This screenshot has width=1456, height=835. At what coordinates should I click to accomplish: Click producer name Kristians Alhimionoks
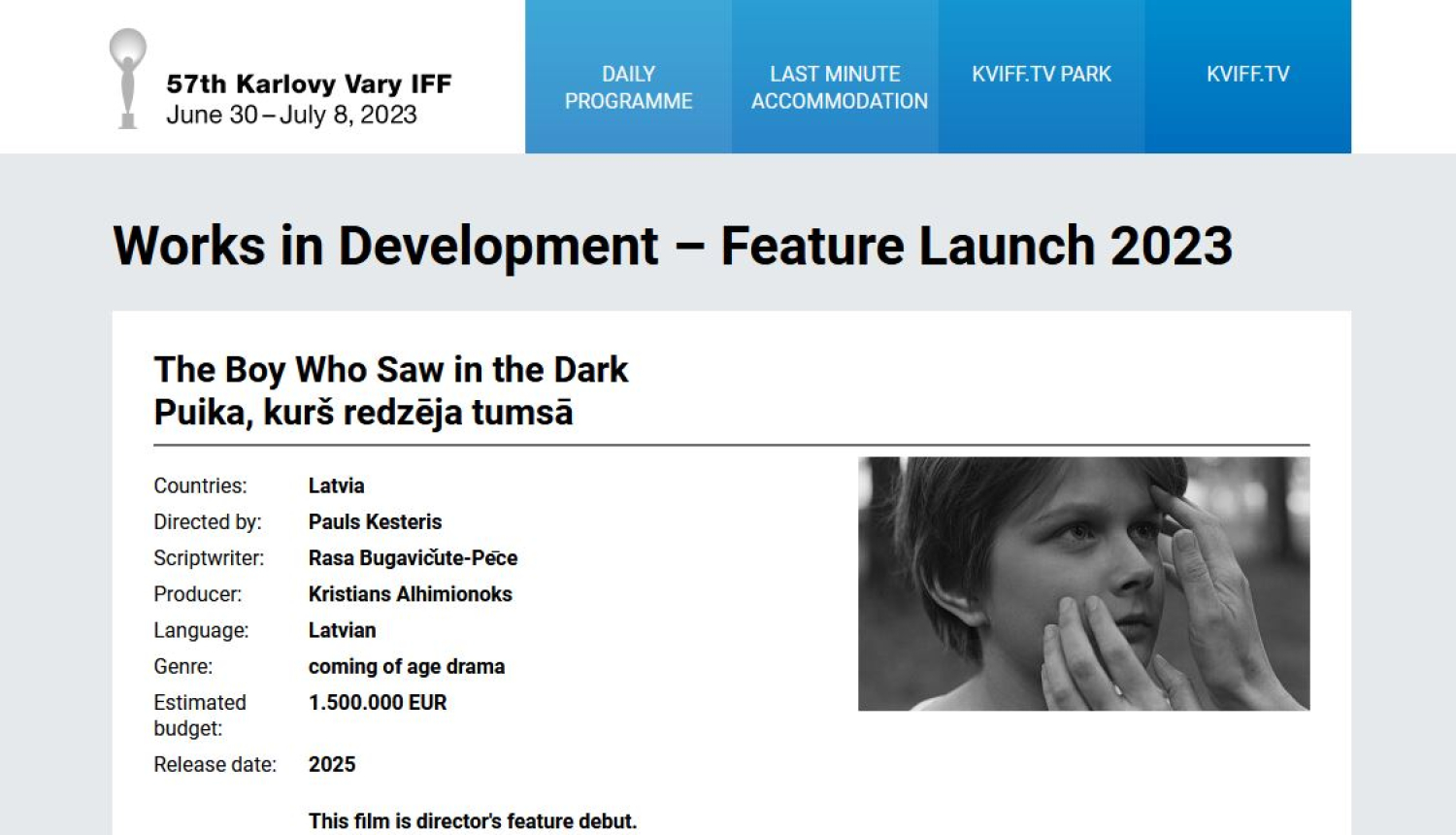410,594
